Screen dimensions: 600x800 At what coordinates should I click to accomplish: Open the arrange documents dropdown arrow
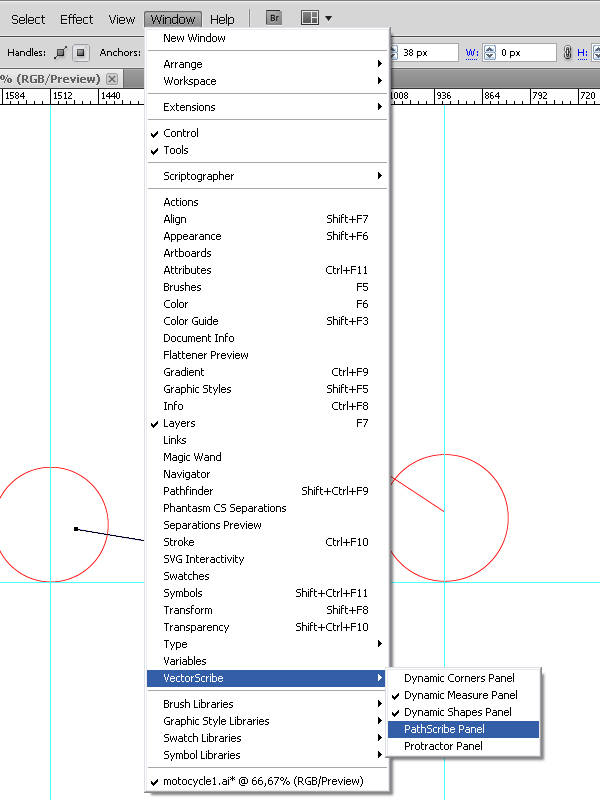329,18
